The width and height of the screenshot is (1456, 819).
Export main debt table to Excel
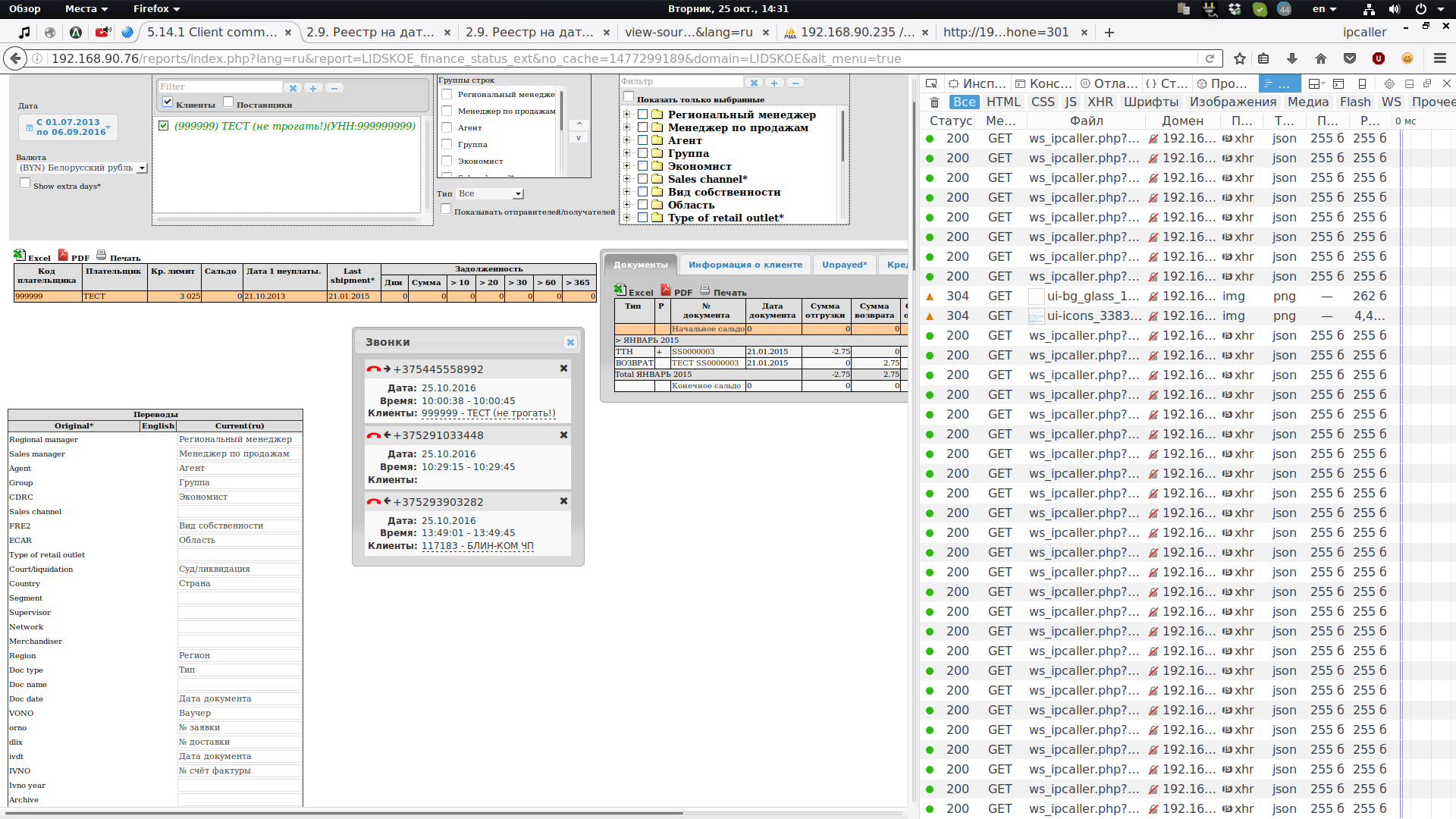click(32, 256)
